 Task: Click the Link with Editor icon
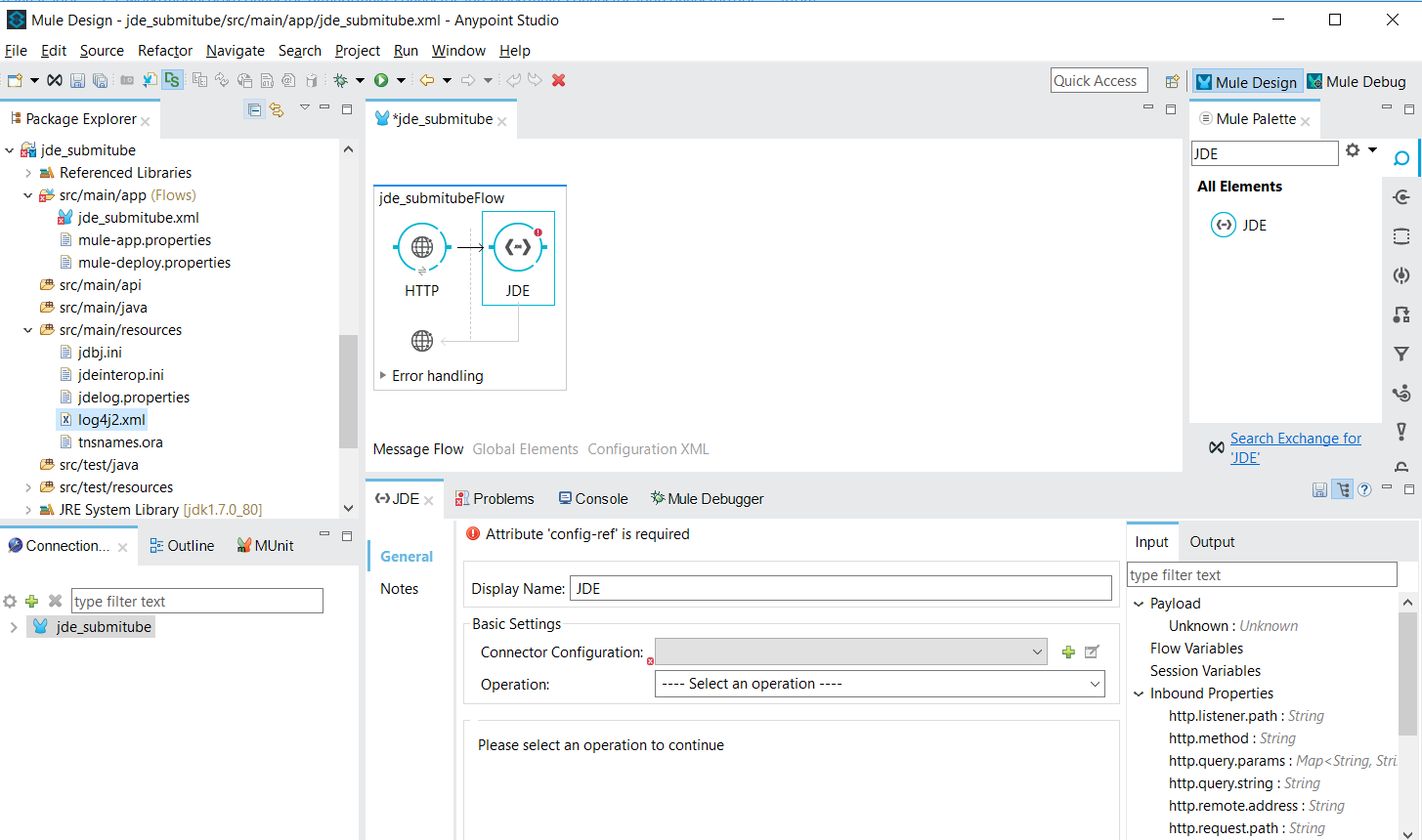pyautogui.click(x=277, y=109)
